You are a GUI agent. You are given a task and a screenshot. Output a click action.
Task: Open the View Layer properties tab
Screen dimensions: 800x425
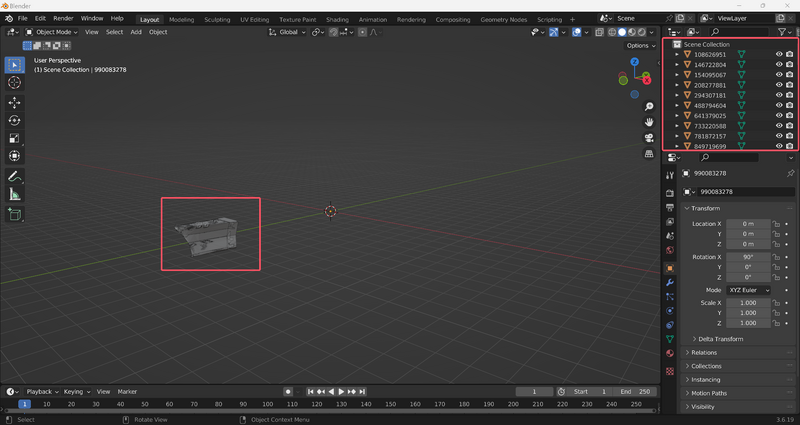coord(670,221)
